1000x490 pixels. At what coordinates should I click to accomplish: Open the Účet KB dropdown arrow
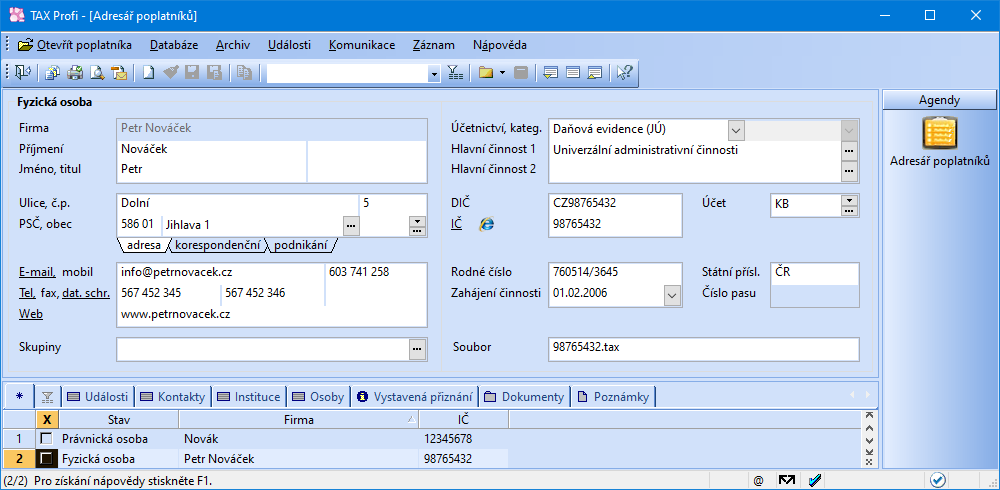coord(849,200)
